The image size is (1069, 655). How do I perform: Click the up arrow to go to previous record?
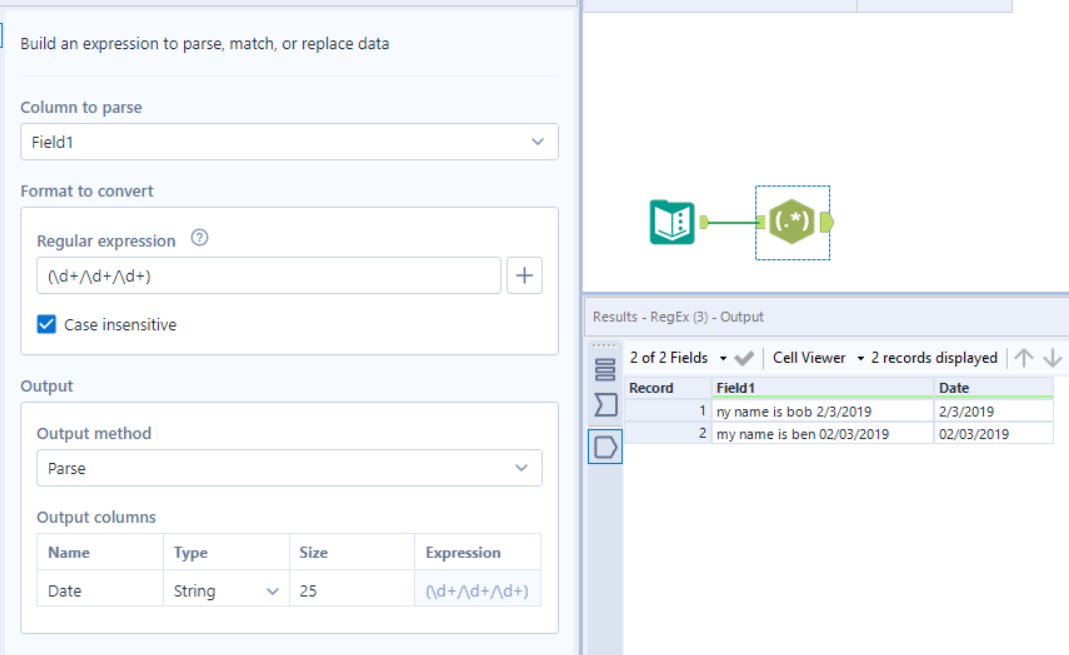tap(1022, 357)
